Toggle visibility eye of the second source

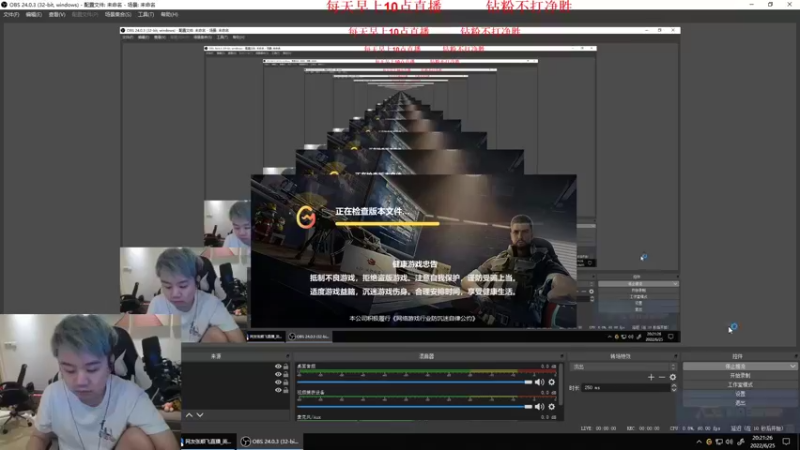(x=278, y=374)
